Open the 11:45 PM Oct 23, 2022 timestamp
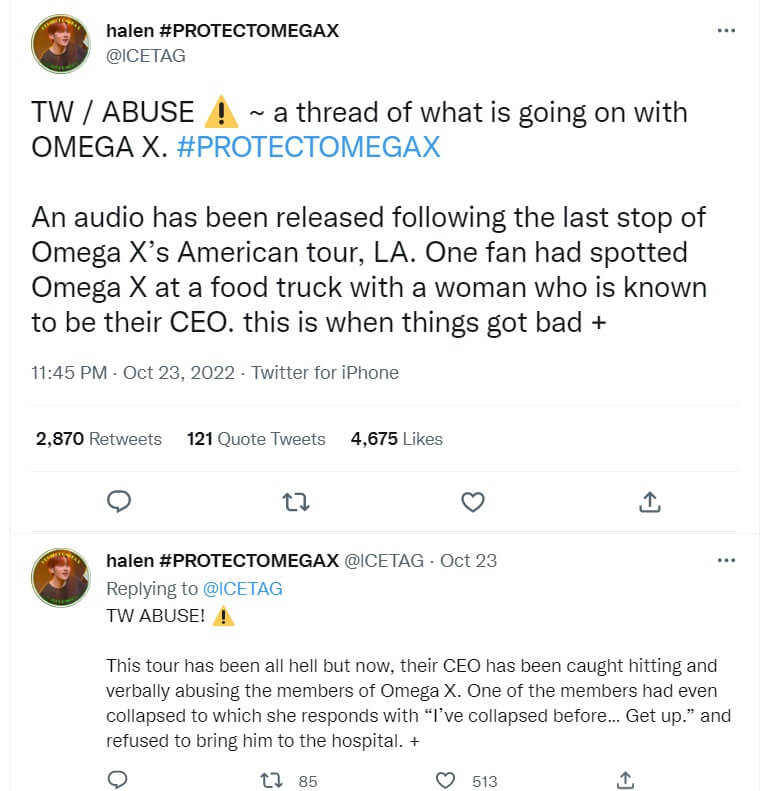 click(x=133, y=373)
